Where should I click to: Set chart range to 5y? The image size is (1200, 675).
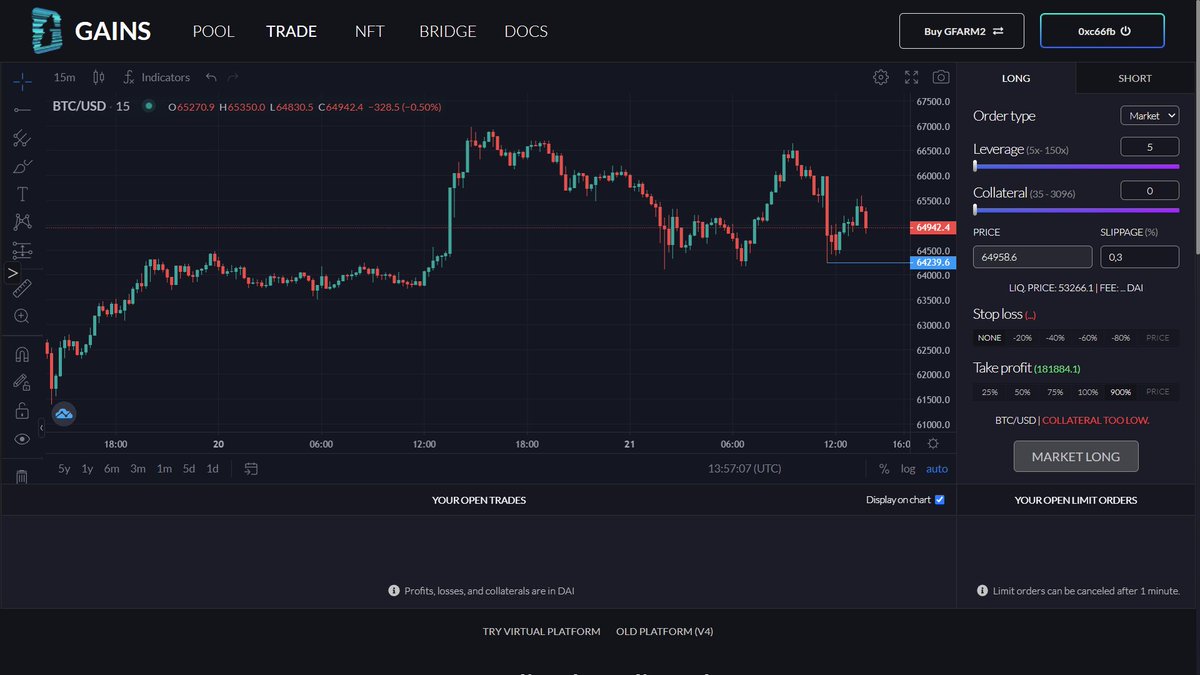pyautogui.click(x=64, y=468)
